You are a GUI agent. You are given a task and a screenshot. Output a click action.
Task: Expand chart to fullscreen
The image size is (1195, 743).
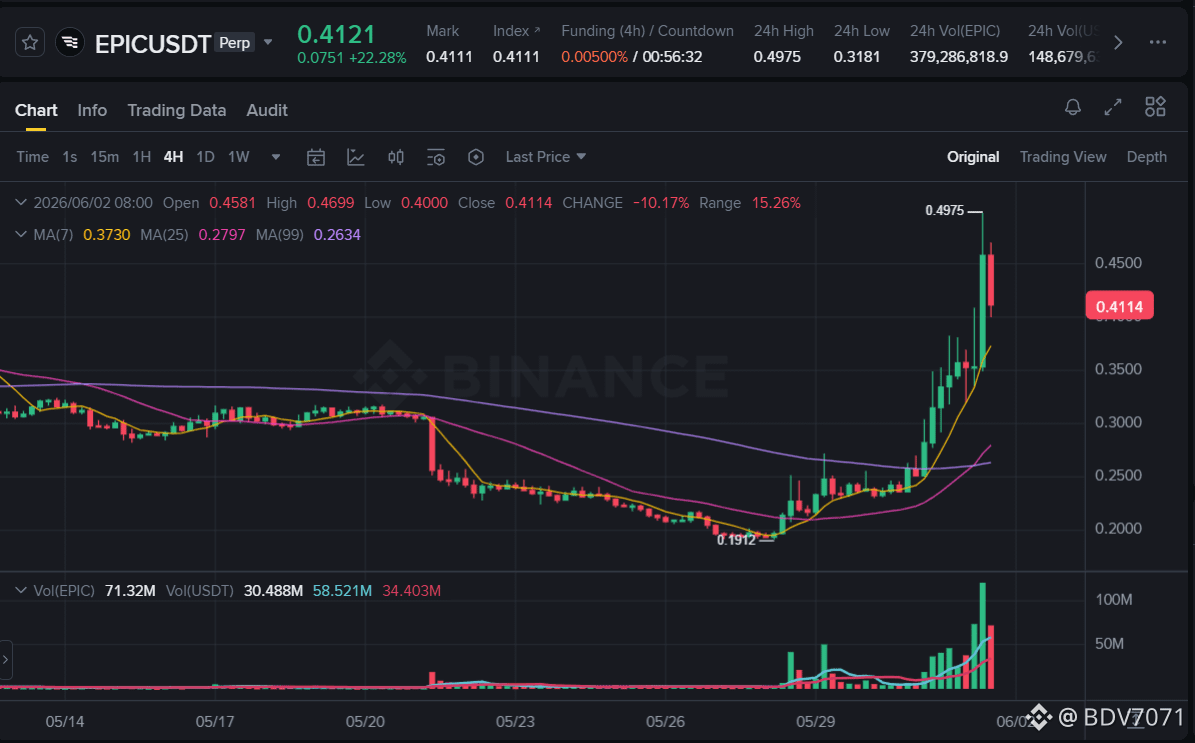pos(1113,107)
